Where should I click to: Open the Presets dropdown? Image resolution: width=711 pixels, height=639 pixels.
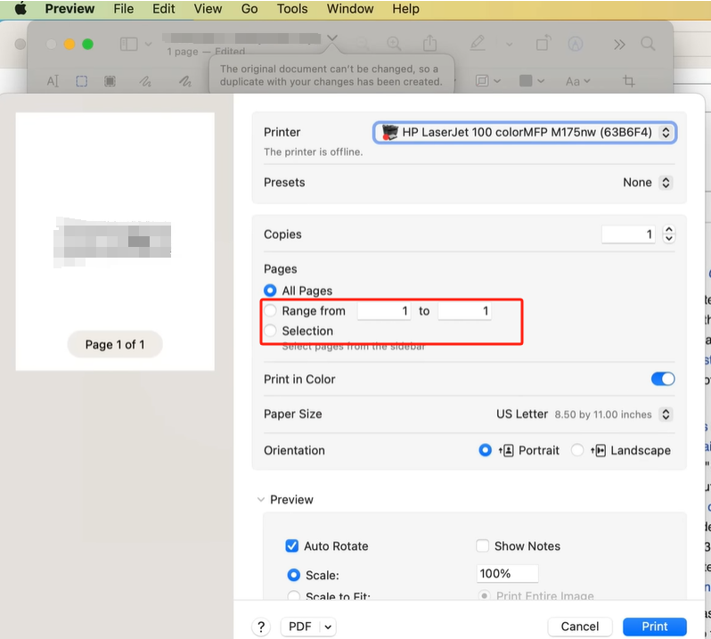647,183
